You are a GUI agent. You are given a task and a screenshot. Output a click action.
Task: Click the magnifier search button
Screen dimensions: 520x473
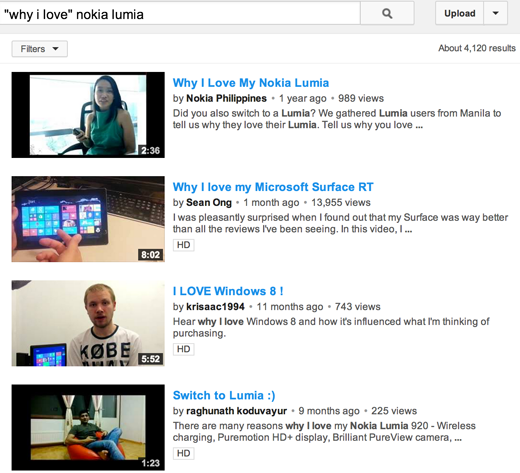point(387,13)
